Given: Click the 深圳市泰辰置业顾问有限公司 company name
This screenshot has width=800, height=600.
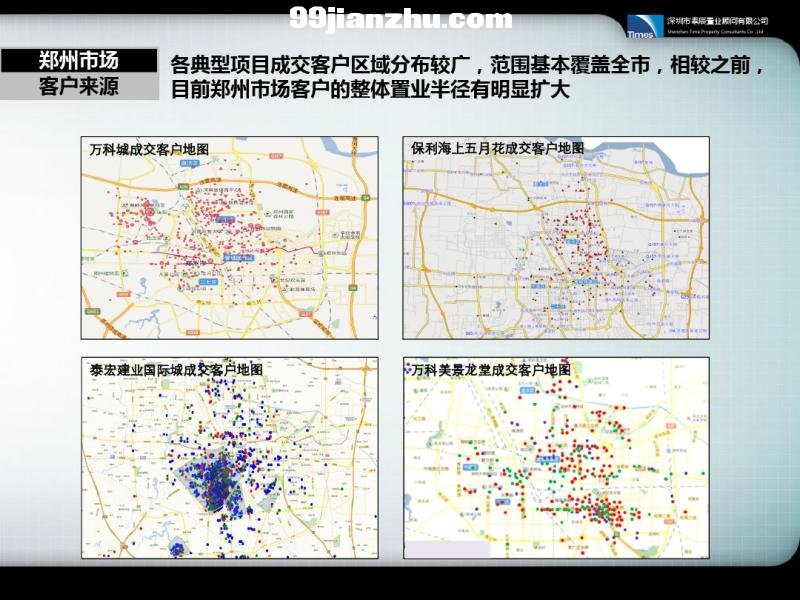Looking at the screenshot, I should 717,21.
